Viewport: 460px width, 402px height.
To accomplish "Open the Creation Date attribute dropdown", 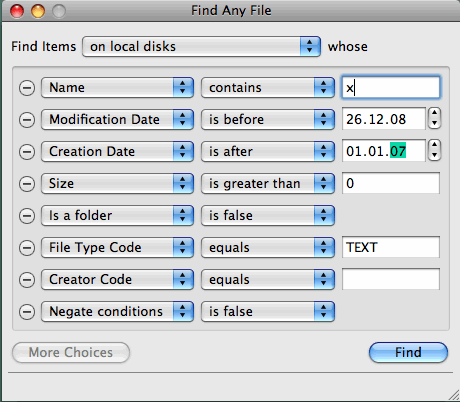I will point(117,151).
